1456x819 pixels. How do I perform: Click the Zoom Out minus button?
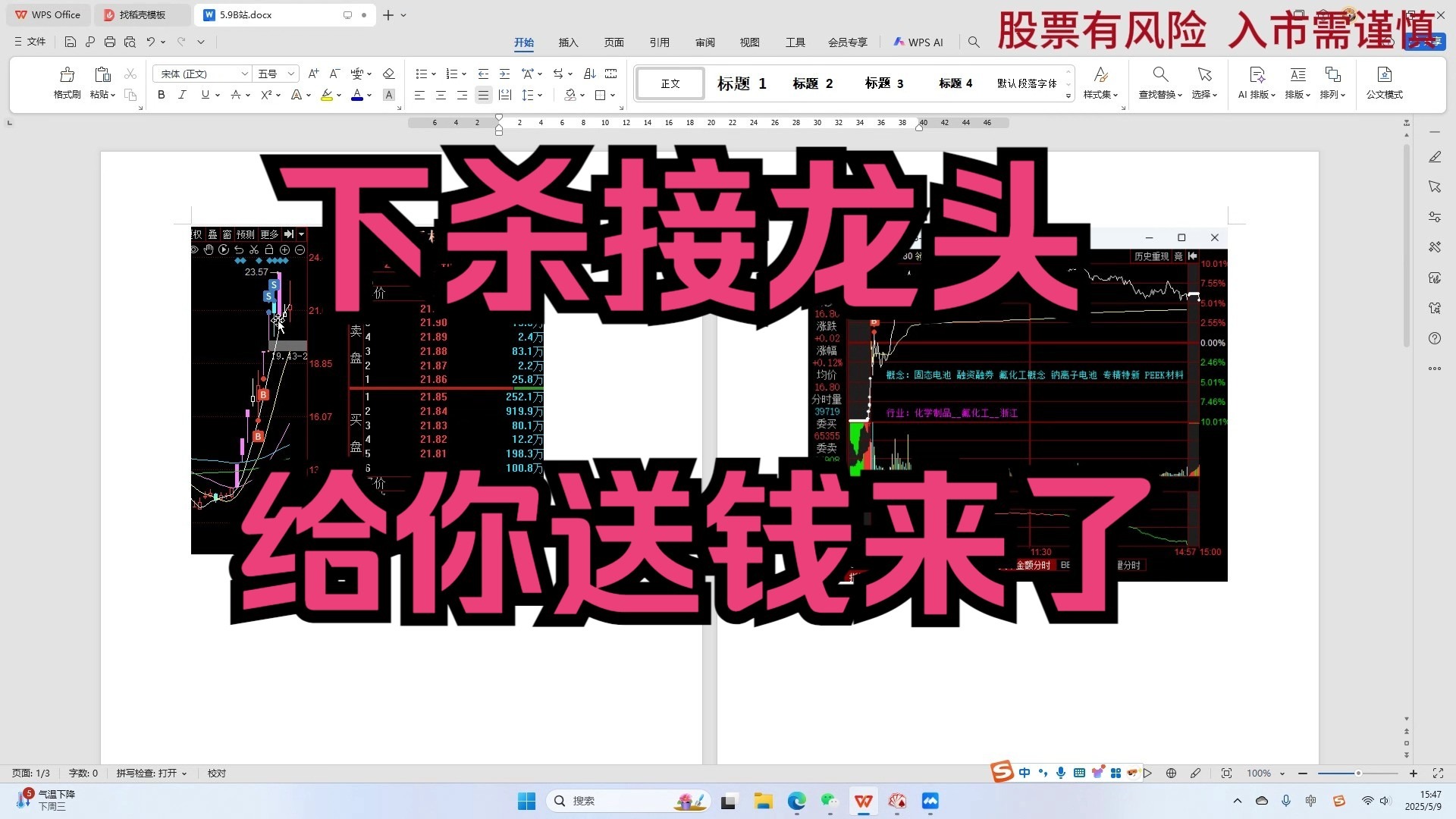pyautogui.click(x=1303, y=773)
